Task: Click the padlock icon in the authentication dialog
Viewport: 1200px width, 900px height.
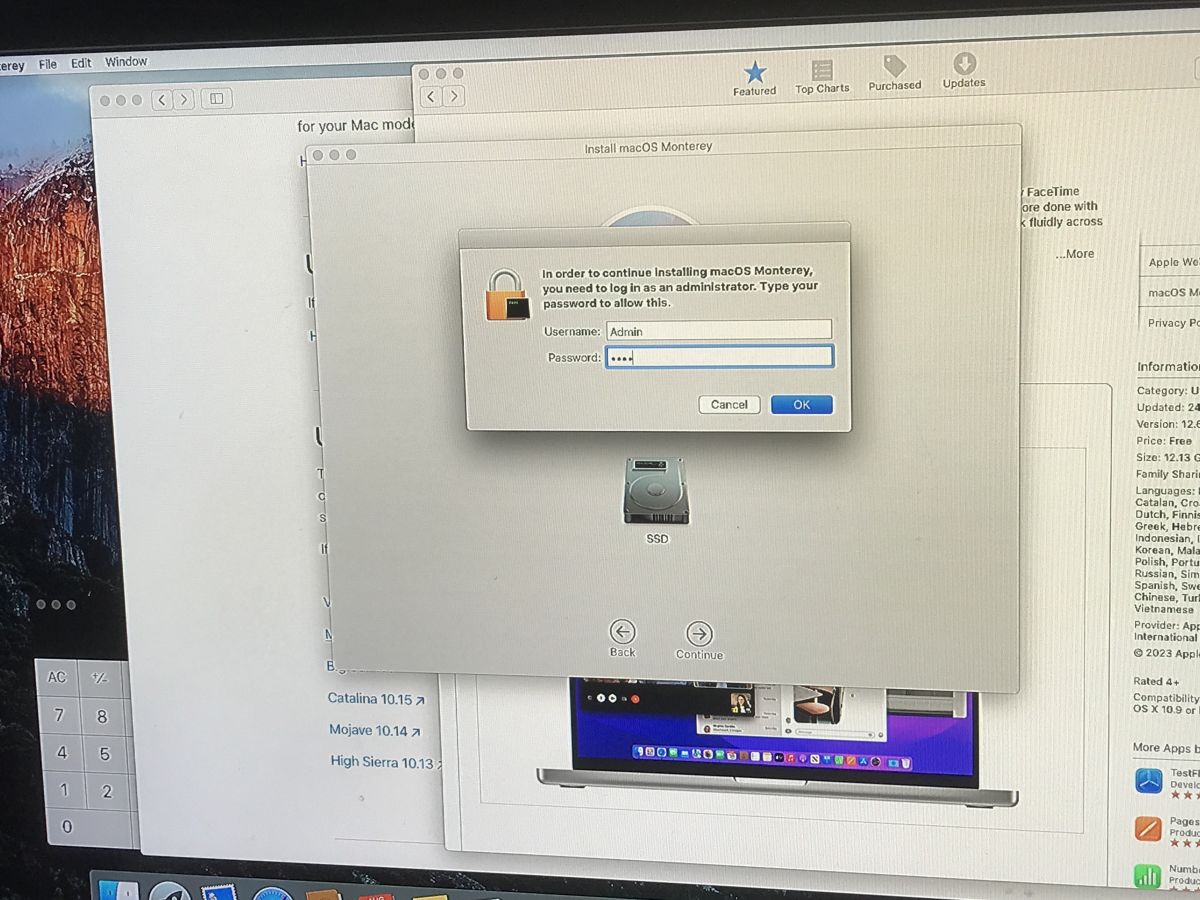Action: tap(507, 295)
